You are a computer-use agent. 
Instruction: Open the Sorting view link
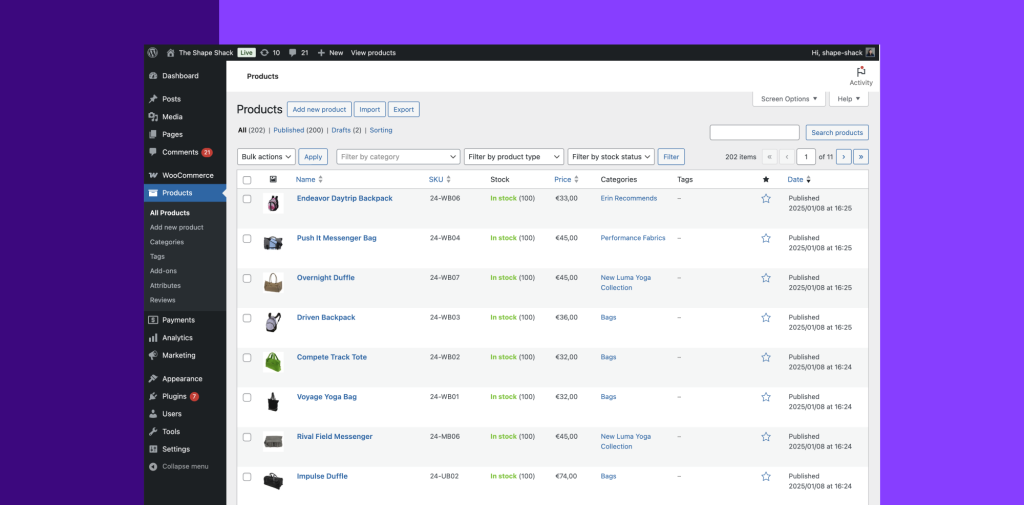[381, 131]
